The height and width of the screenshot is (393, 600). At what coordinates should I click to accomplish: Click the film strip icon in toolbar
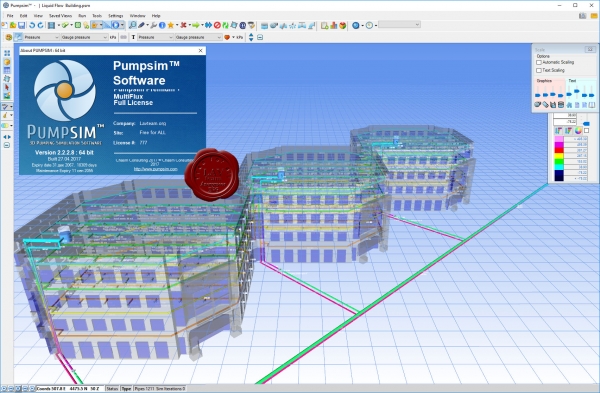(51, 25)
